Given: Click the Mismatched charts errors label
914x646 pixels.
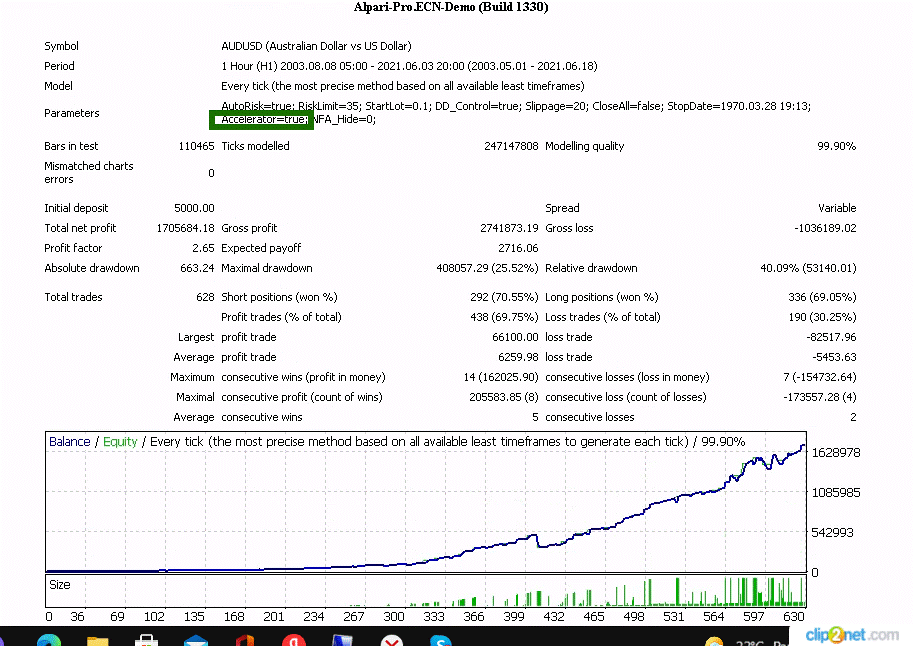Looking at the screenshot, I should tap(89, 173).
